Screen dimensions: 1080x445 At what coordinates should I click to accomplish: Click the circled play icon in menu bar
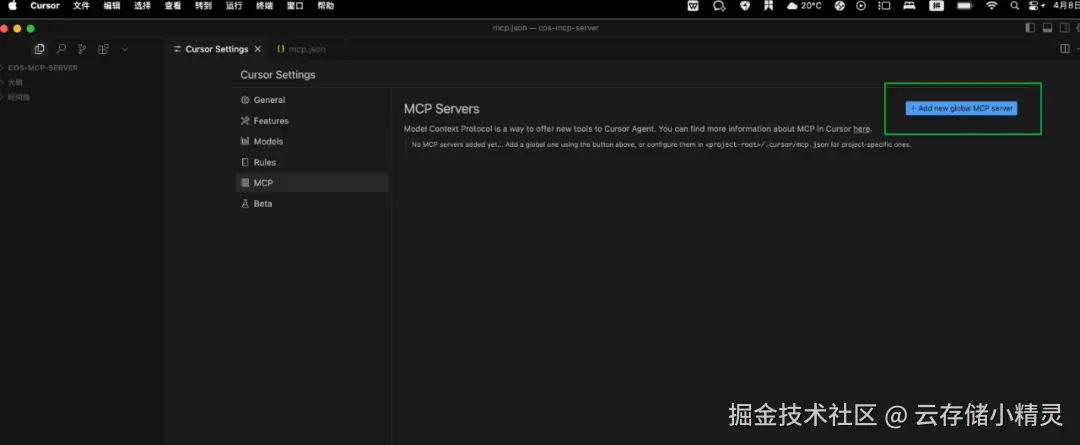pyautogui.click(x=861, y=6)
